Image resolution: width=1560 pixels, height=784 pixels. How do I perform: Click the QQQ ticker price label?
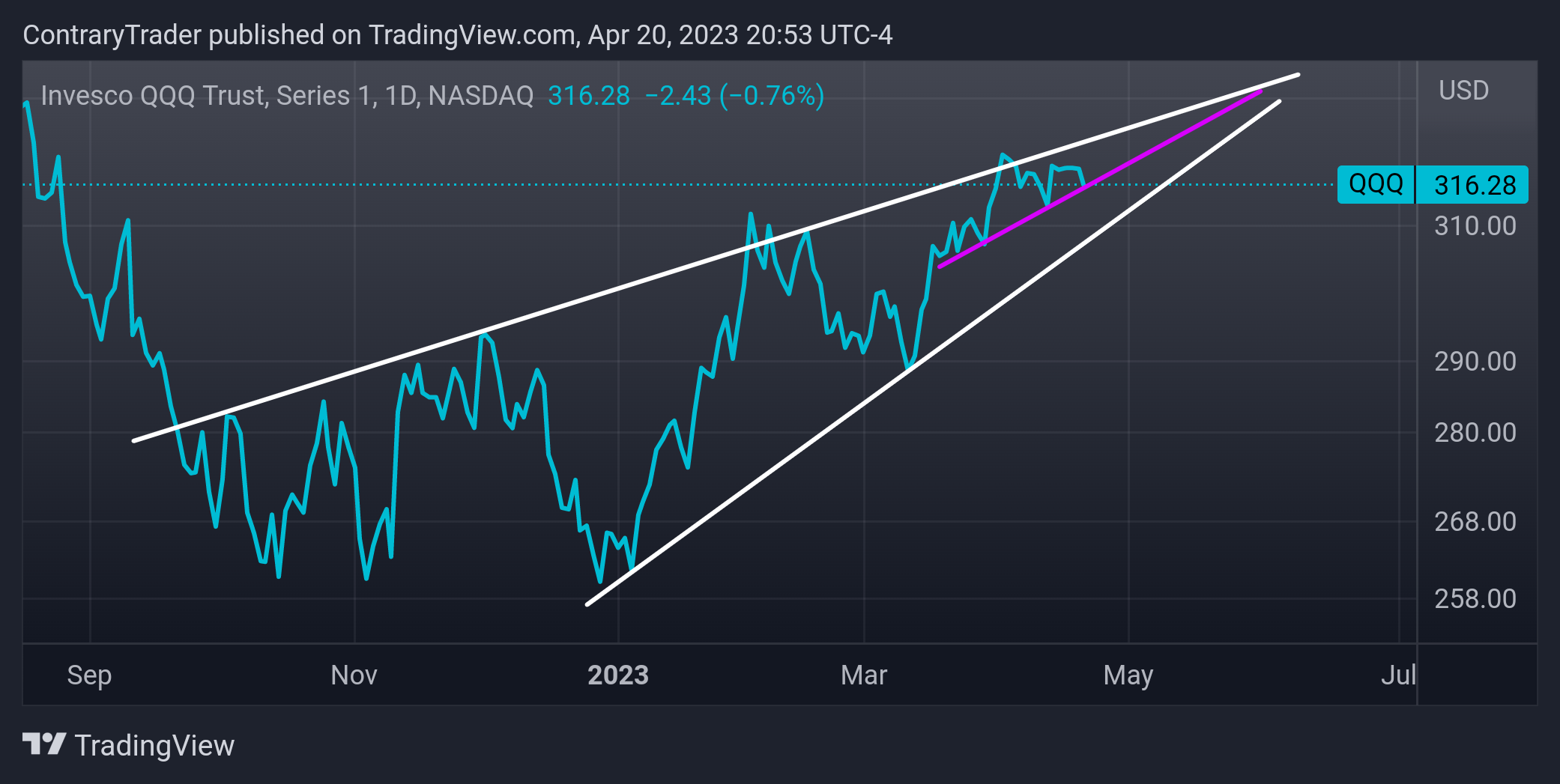(1376, 184)
